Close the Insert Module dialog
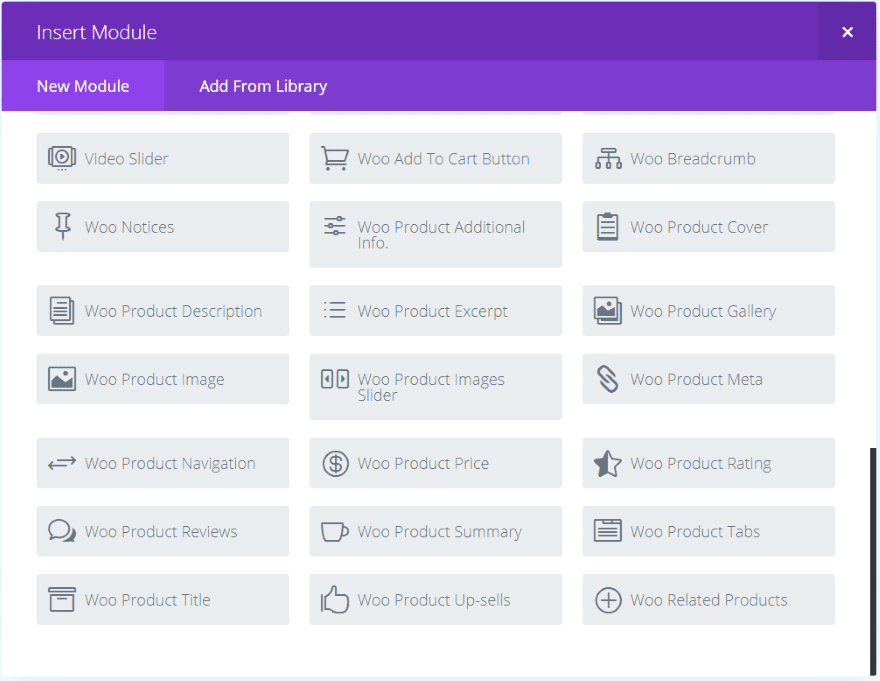 coord(847,32)
